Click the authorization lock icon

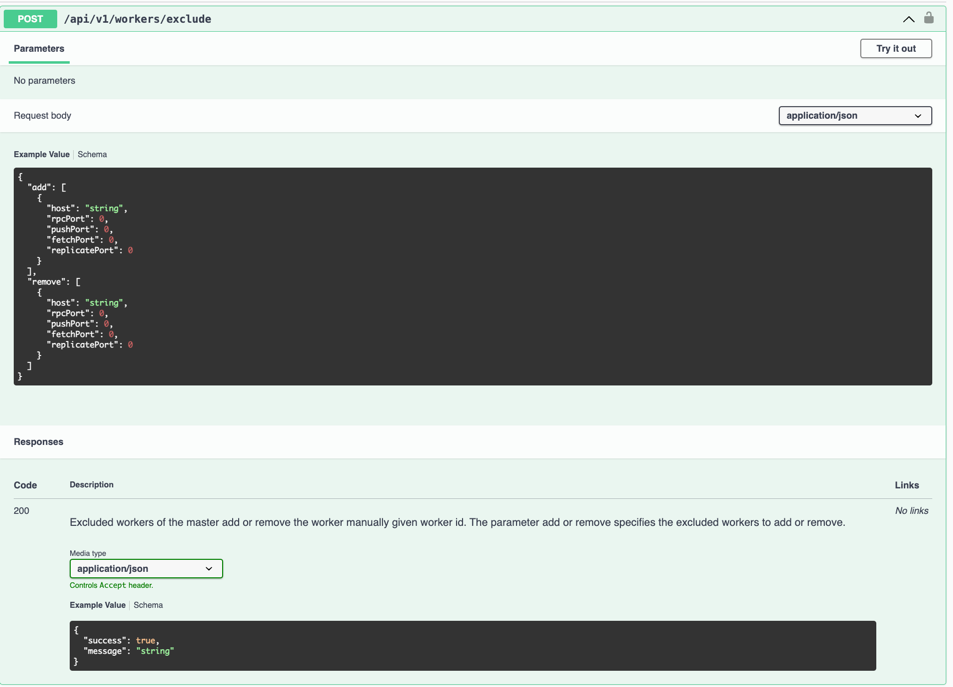click(x=928, y=18)
